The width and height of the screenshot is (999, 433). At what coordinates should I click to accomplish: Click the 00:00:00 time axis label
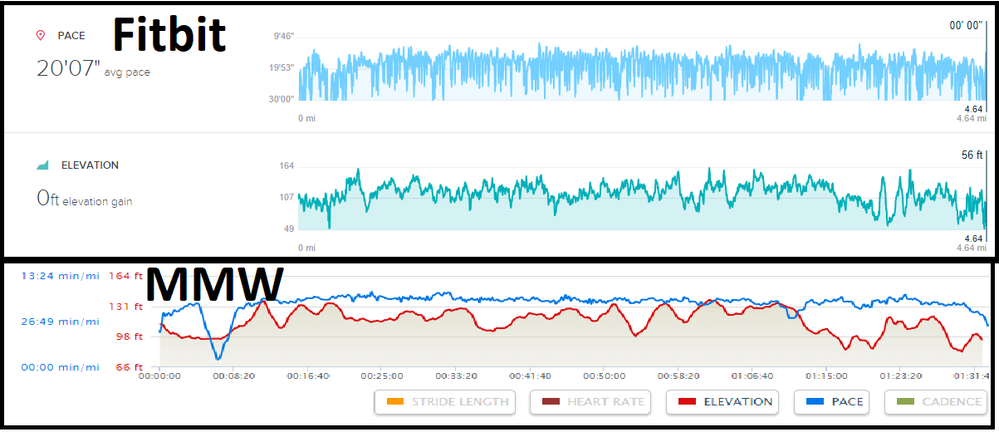tap(160, 376)
